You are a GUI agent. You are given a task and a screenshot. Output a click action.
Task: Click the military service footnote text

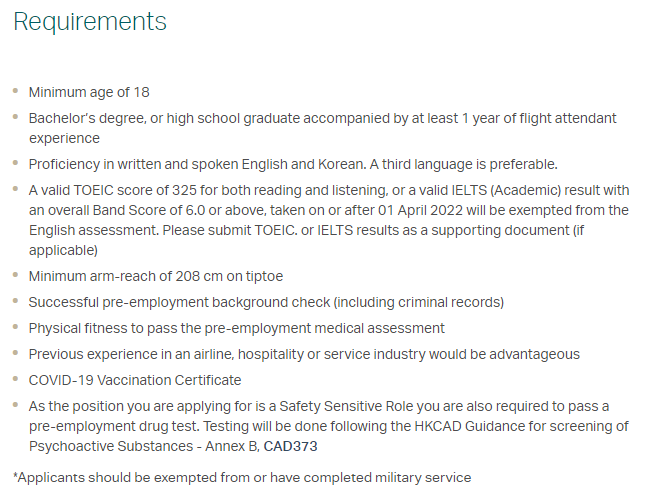[x=242, y=477]
